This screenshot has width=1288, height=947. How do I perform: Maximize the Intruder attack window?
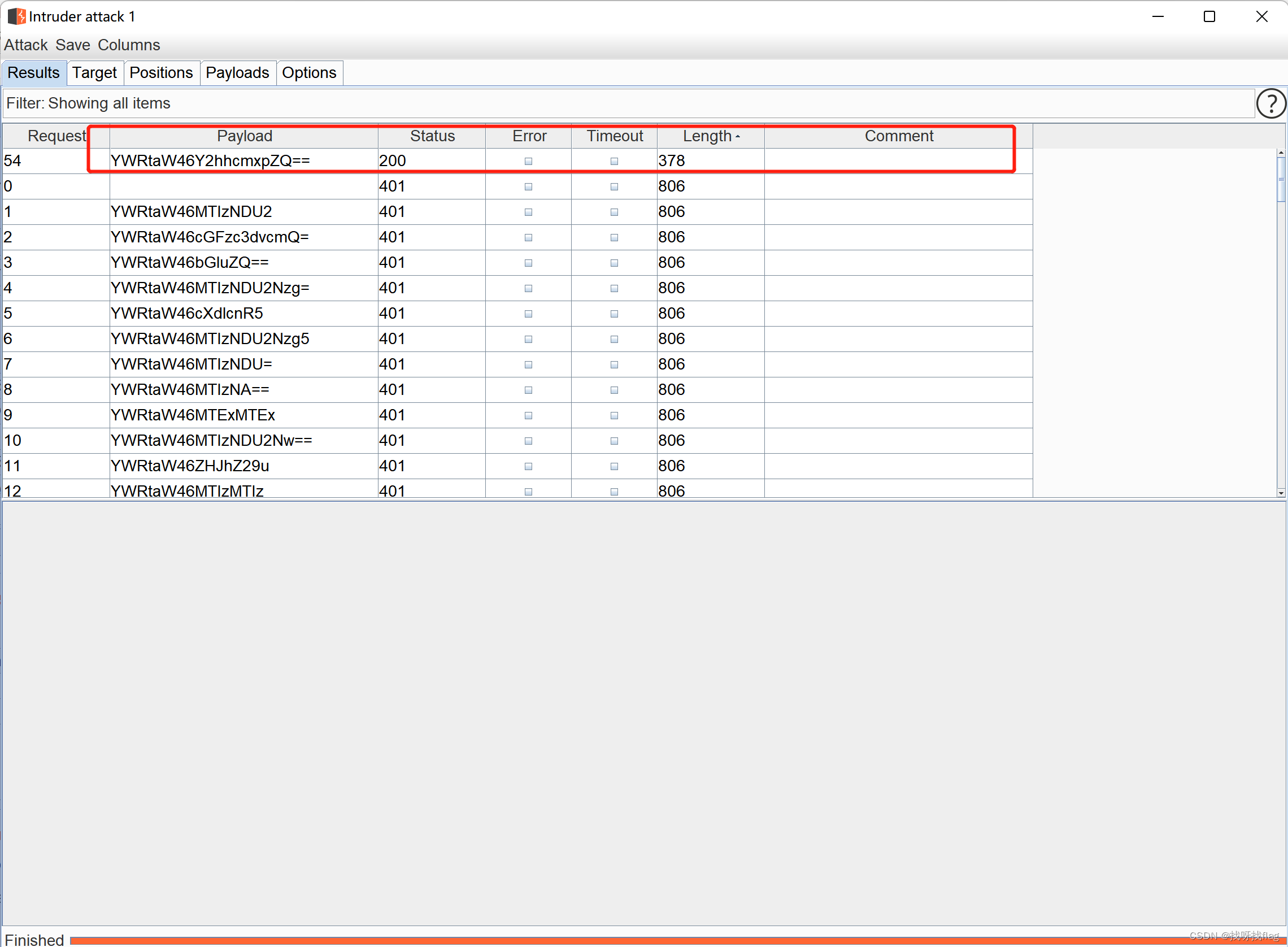pyautogui.click(x=1209, y=16)
